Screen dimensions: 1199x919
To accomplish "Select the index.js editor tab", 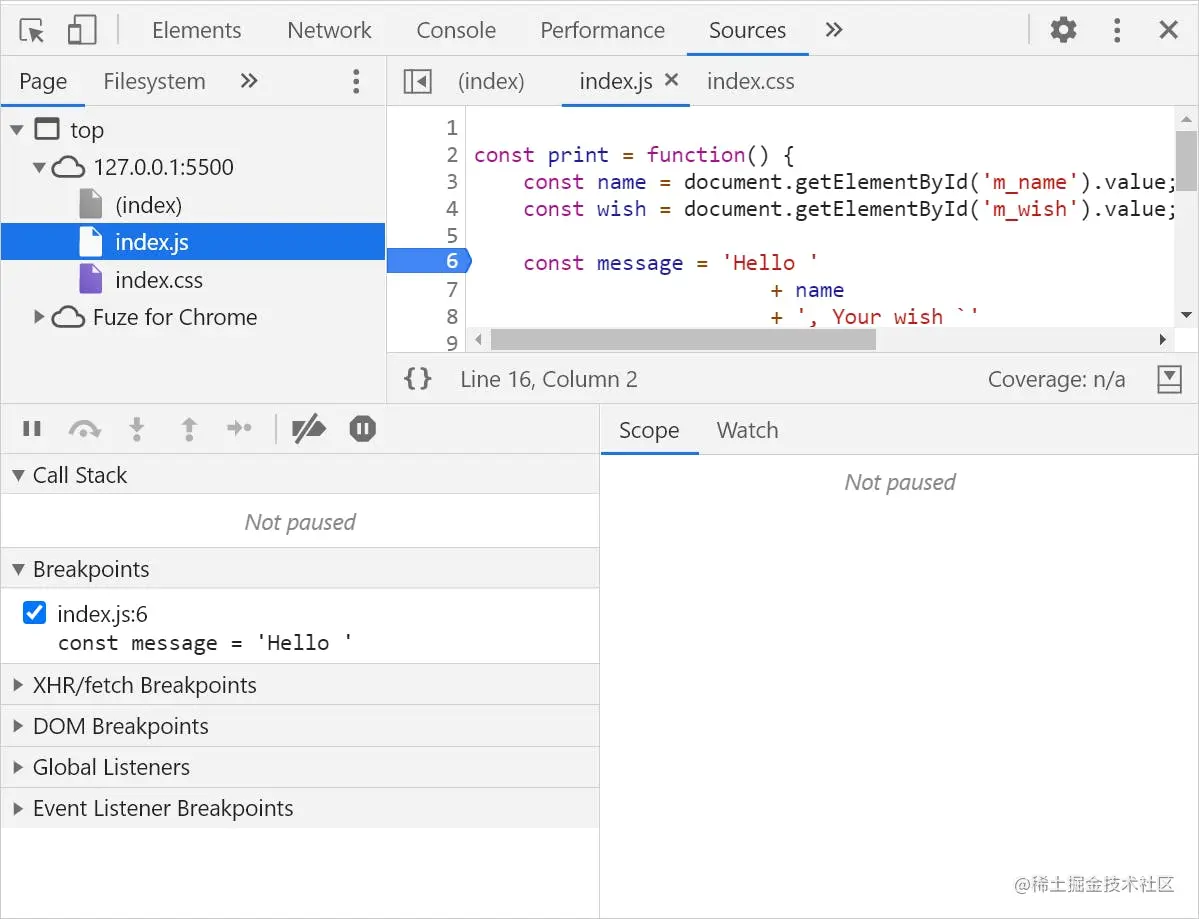I will coord(616,81).
